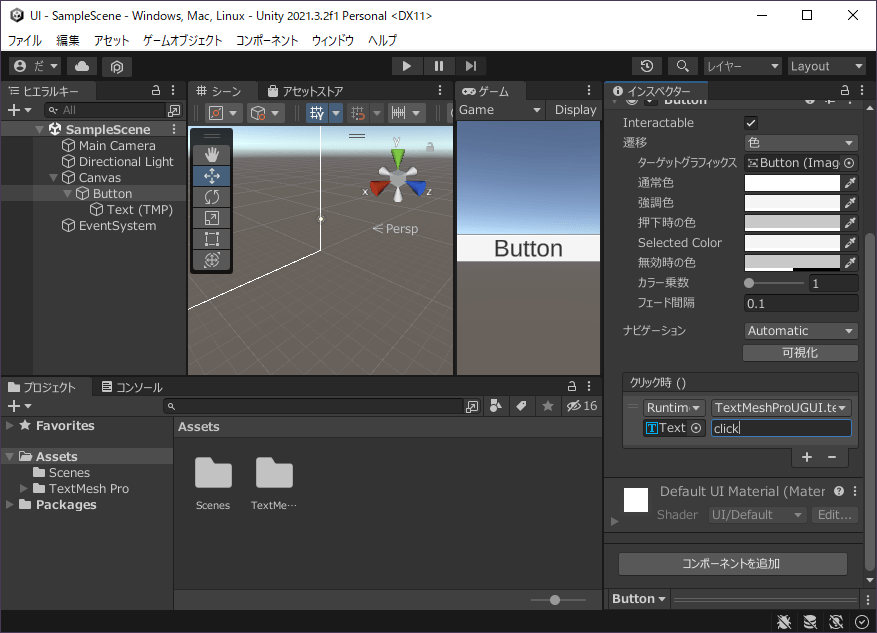Pick pressed color with eyedropper
877x633 pixels.
[850, 223]
